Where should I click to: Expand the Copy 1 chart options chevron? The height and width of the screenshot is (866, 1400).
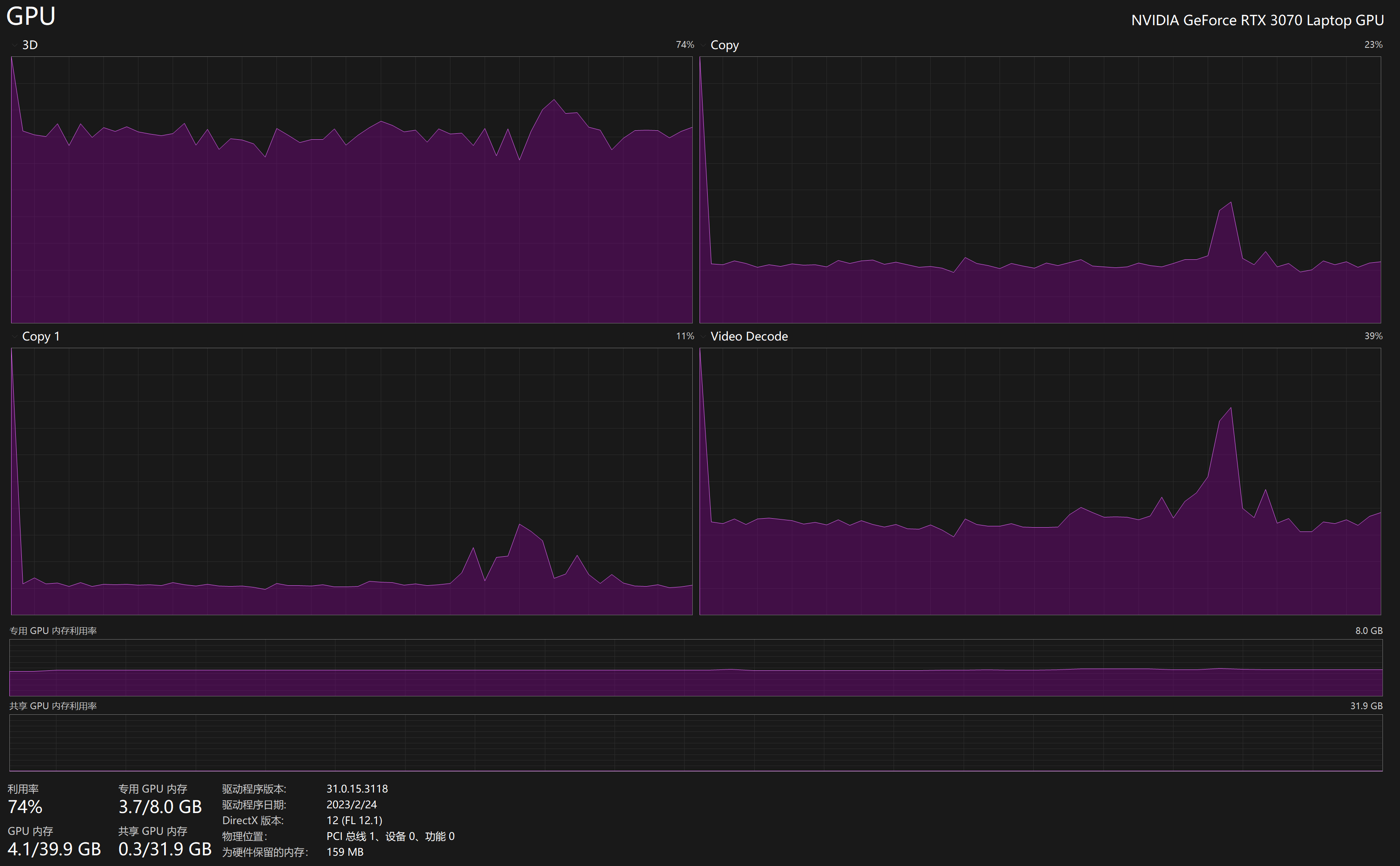click(x=15, y=336)
